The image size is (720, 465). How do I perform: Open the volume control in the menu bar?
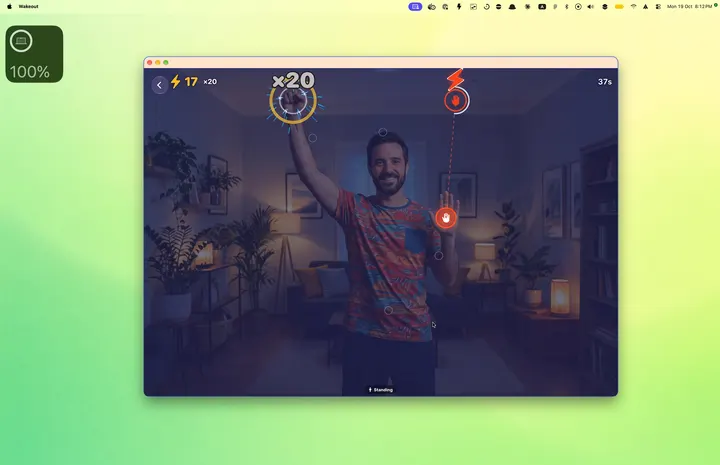pyautogui.click(x=591, y=6)
